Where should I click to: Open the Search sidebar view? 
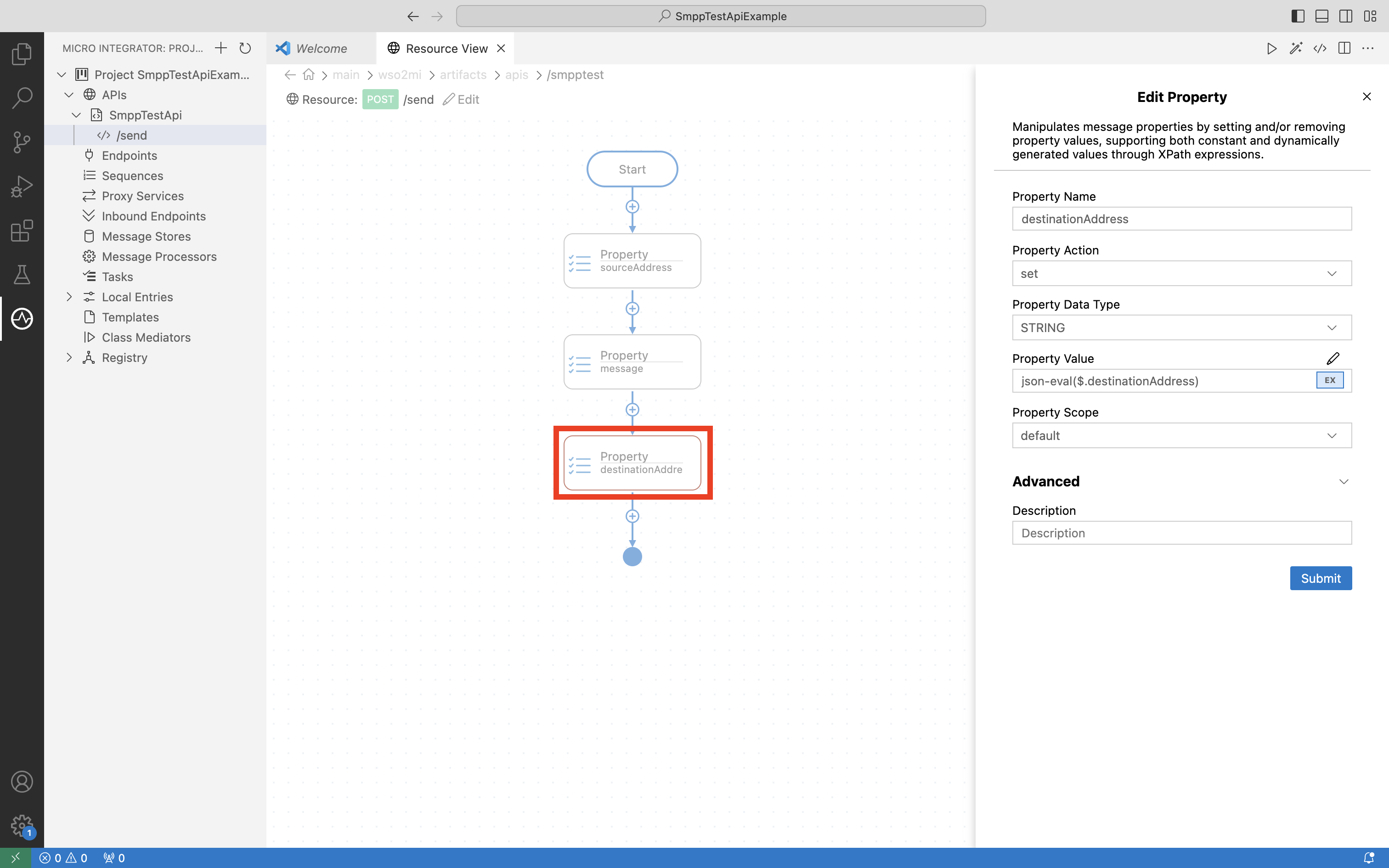(x=22, y=97)
